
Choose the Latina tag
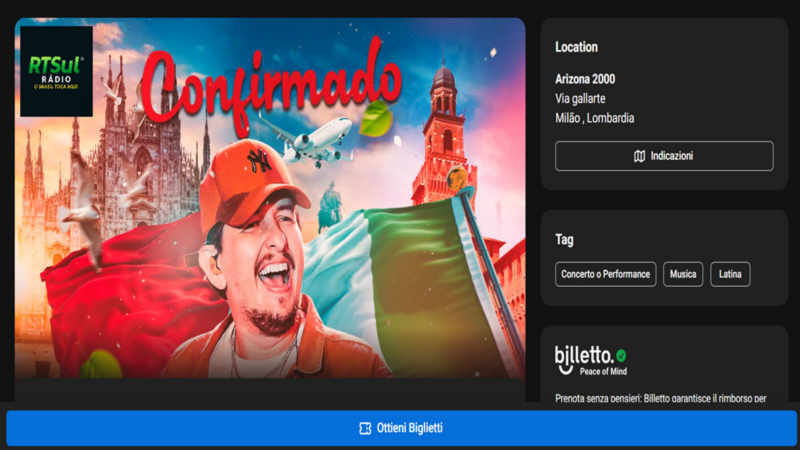[730, 274]
